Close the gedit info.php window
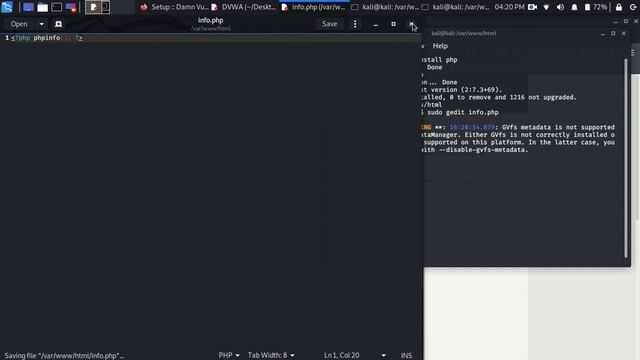This screenshot has width=640, height=360. click(411, 24)
